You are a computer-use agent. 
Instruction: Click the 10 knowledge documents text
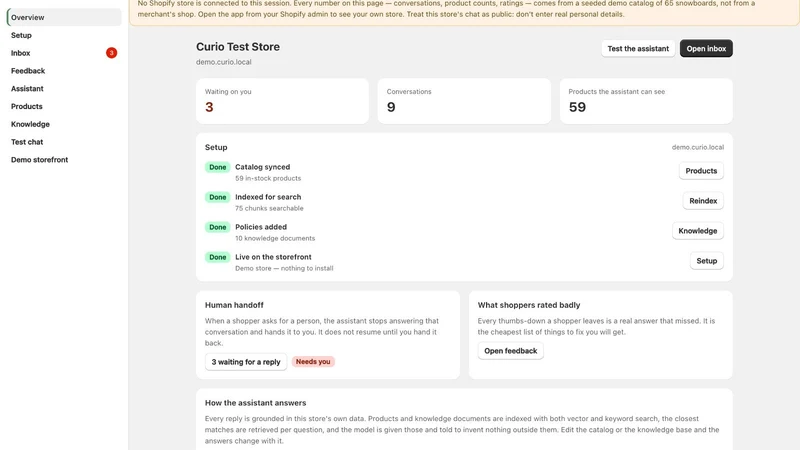coord(275,239)
